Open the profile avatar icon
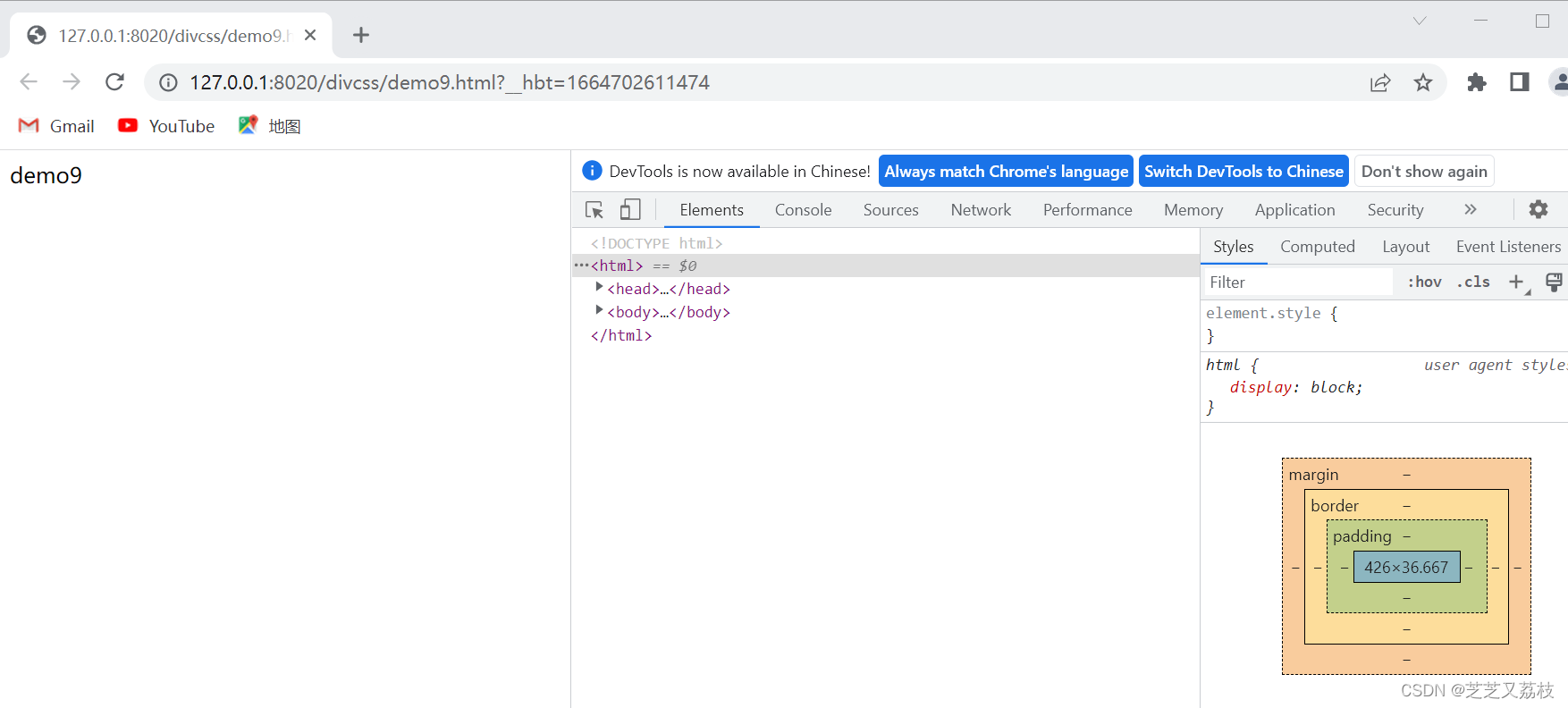The image size is (1568, 708). [x=1560, y=82]
